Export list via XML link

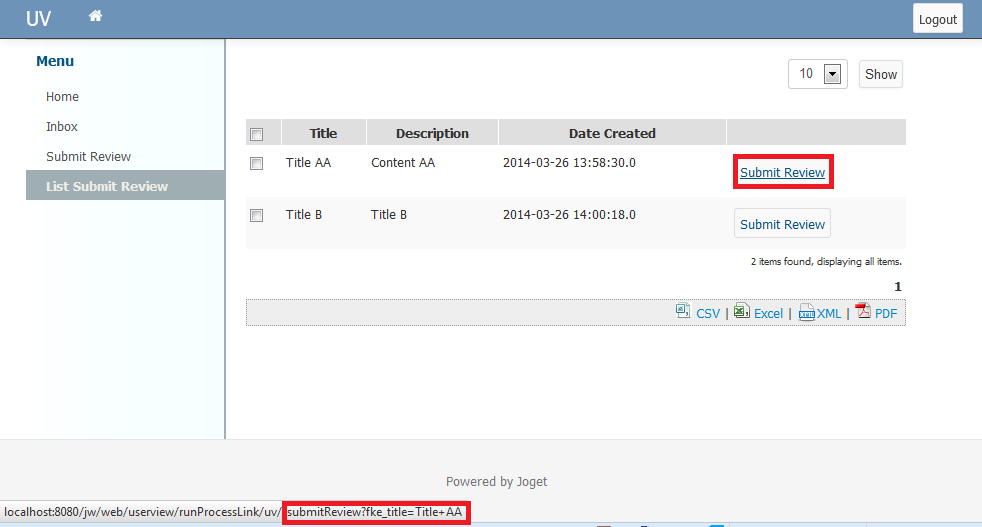coord(829,313)
